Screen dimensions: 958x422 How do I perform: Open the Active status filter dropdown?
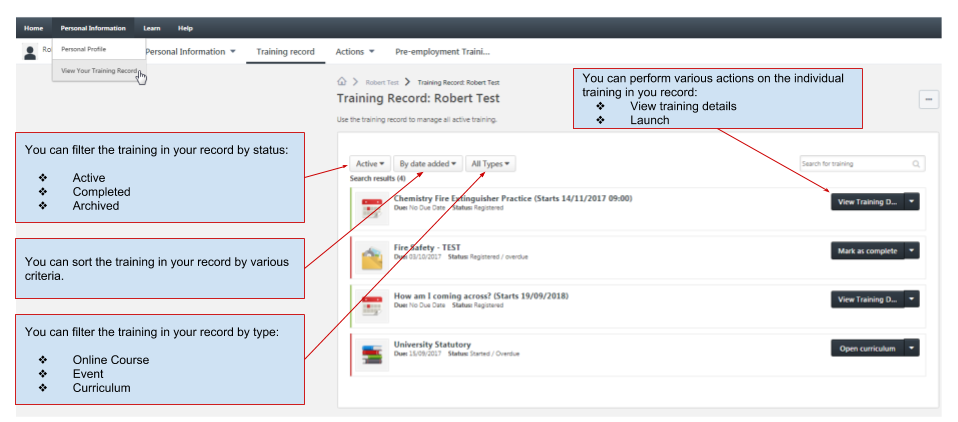[x=370, y=163]
